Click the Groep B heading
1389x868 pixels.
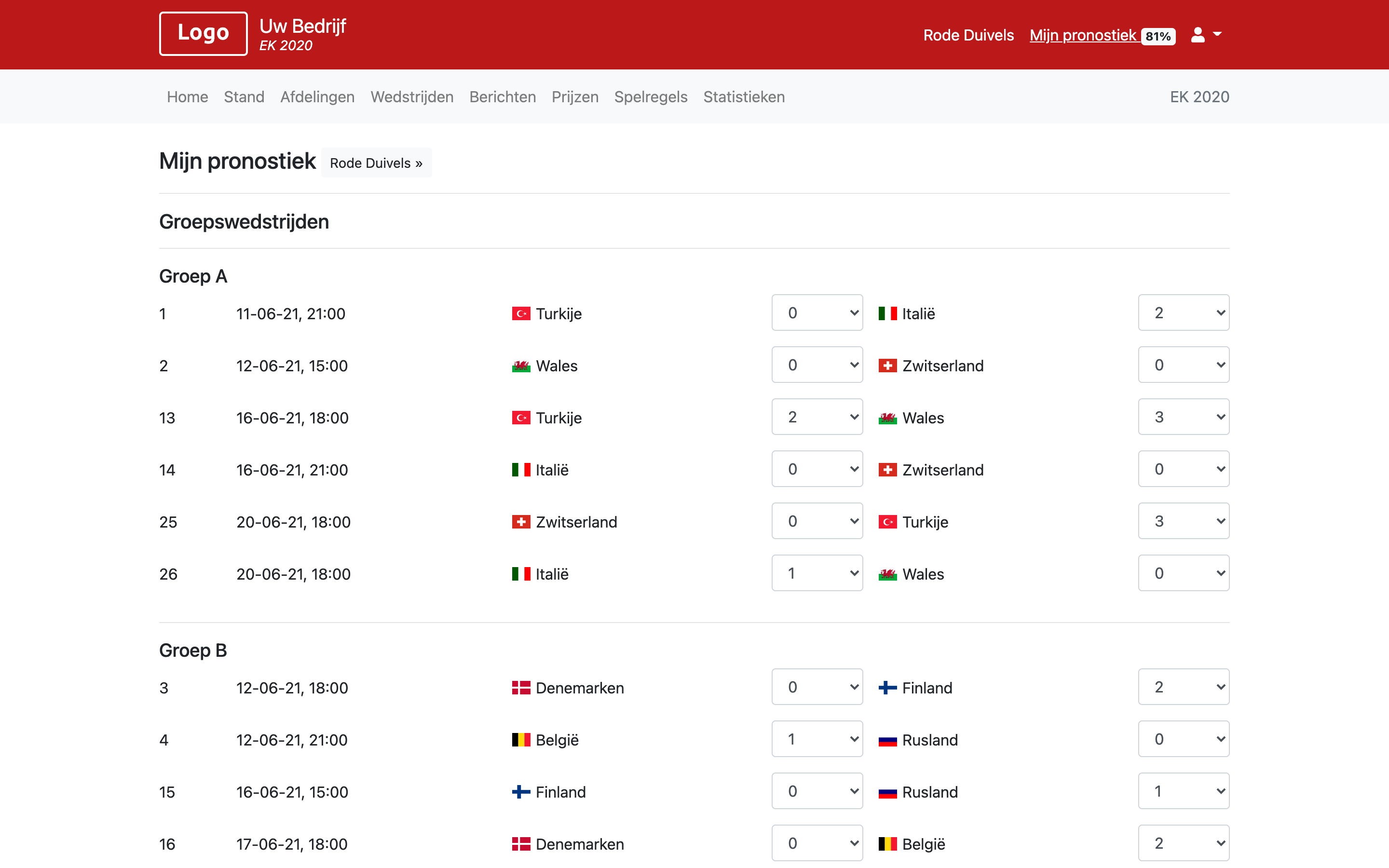click(193, 650)
